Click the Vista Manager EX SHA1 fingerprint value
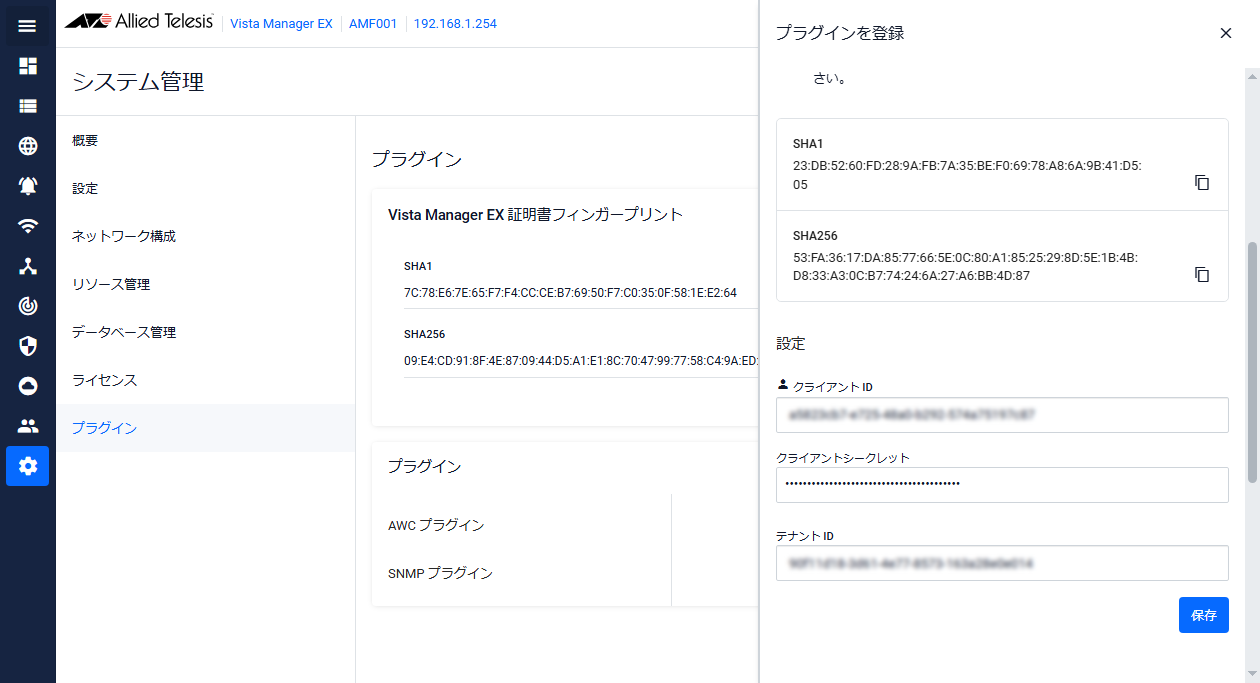Viewport: 1260px width, 683px height. [x=570, y=292]
